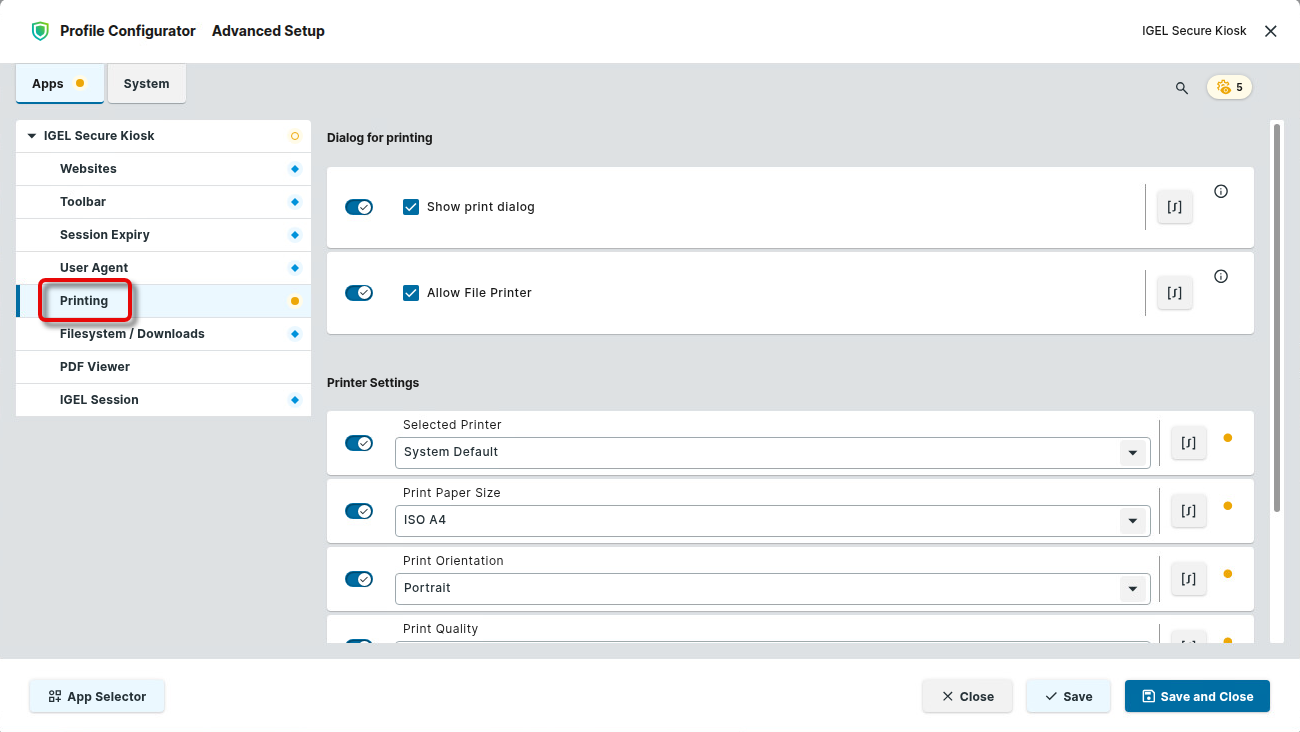Collapse the IGEL Secure Kiosk tree
This screenshot has height=732, width=1300.
click(32, 136)
